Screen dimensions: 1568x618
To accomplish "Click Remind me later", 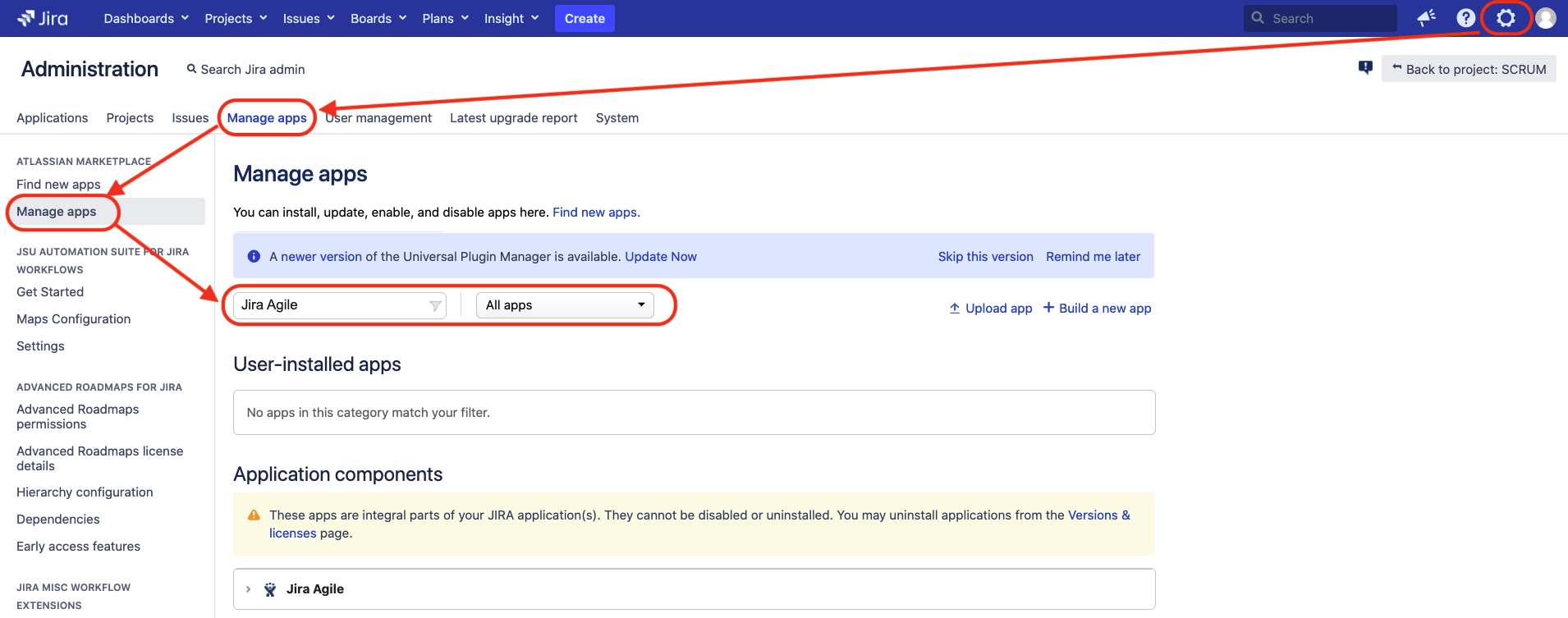I will pyautogui.click(x=1093, y=257).
